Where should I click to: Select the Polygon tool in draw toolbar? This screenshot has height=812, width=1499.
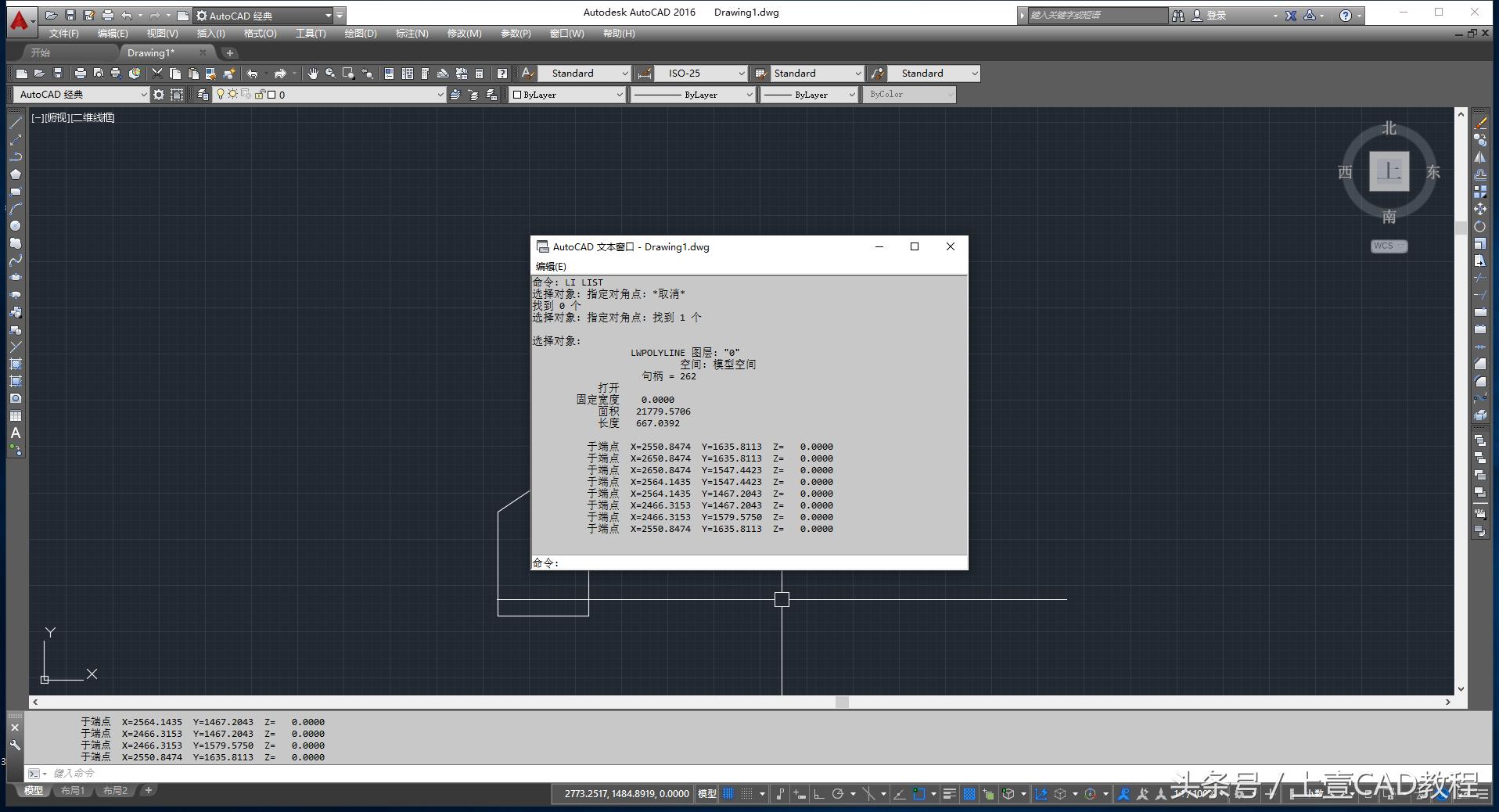tap(15, 174)
